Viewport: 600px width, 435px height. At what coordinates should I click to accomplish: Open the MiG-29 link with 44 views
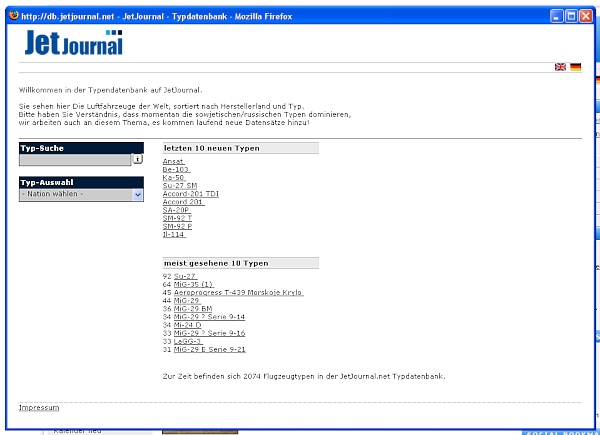[187, 301]
